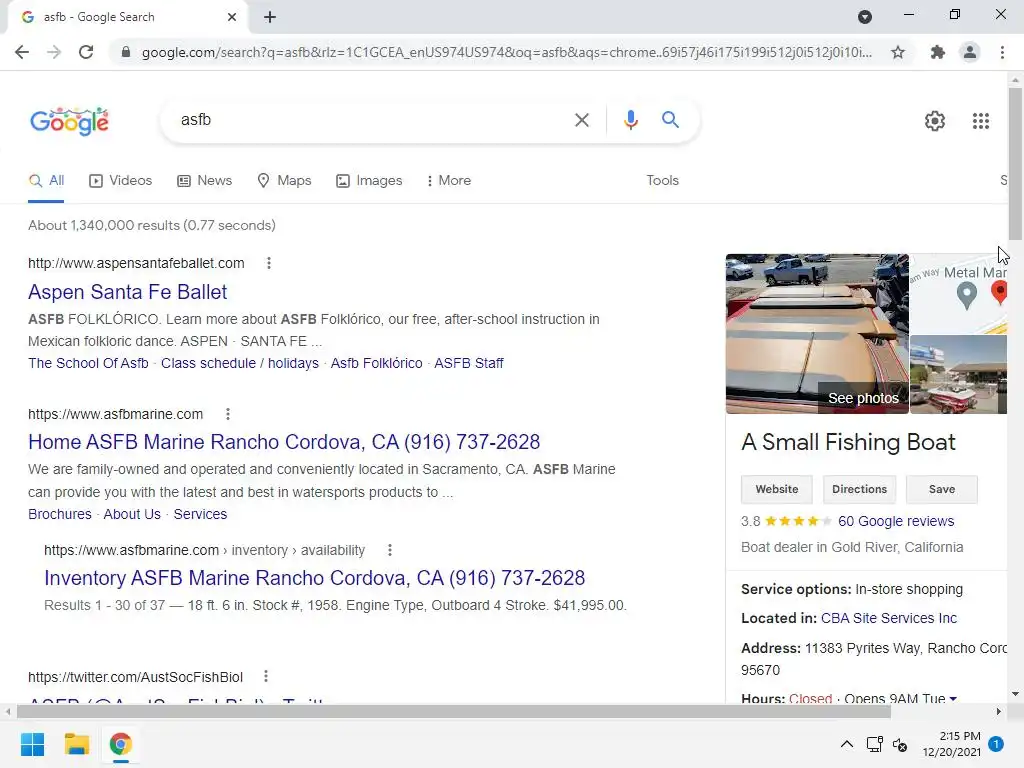The width and height of the screenshot is (1024, 768).
Task: Reload the page with refresh icon
Action: (86, 52)
